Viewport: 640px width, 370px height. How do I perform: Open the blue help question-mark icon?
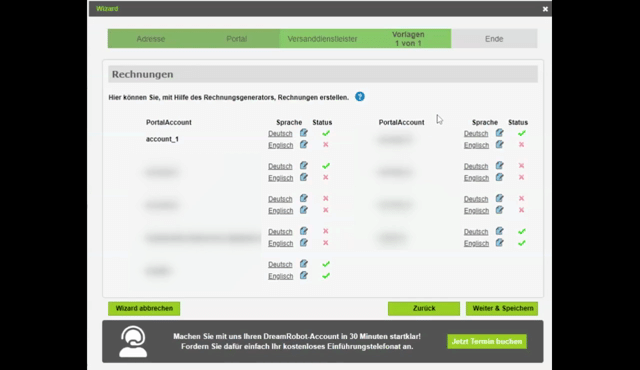[x=360, y=97]
